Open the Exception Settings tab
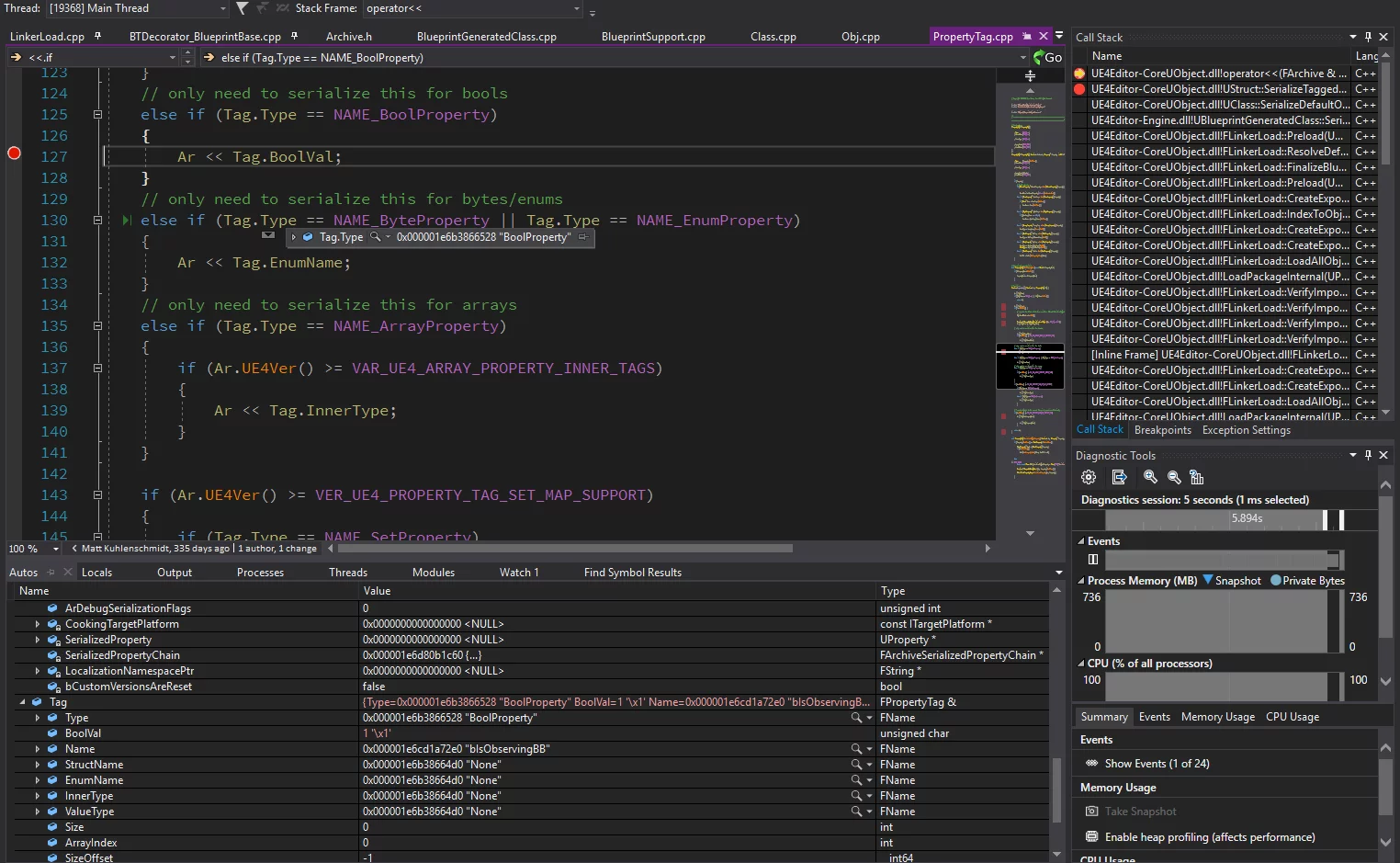 pyautogui.click(x=1246, y=430)
